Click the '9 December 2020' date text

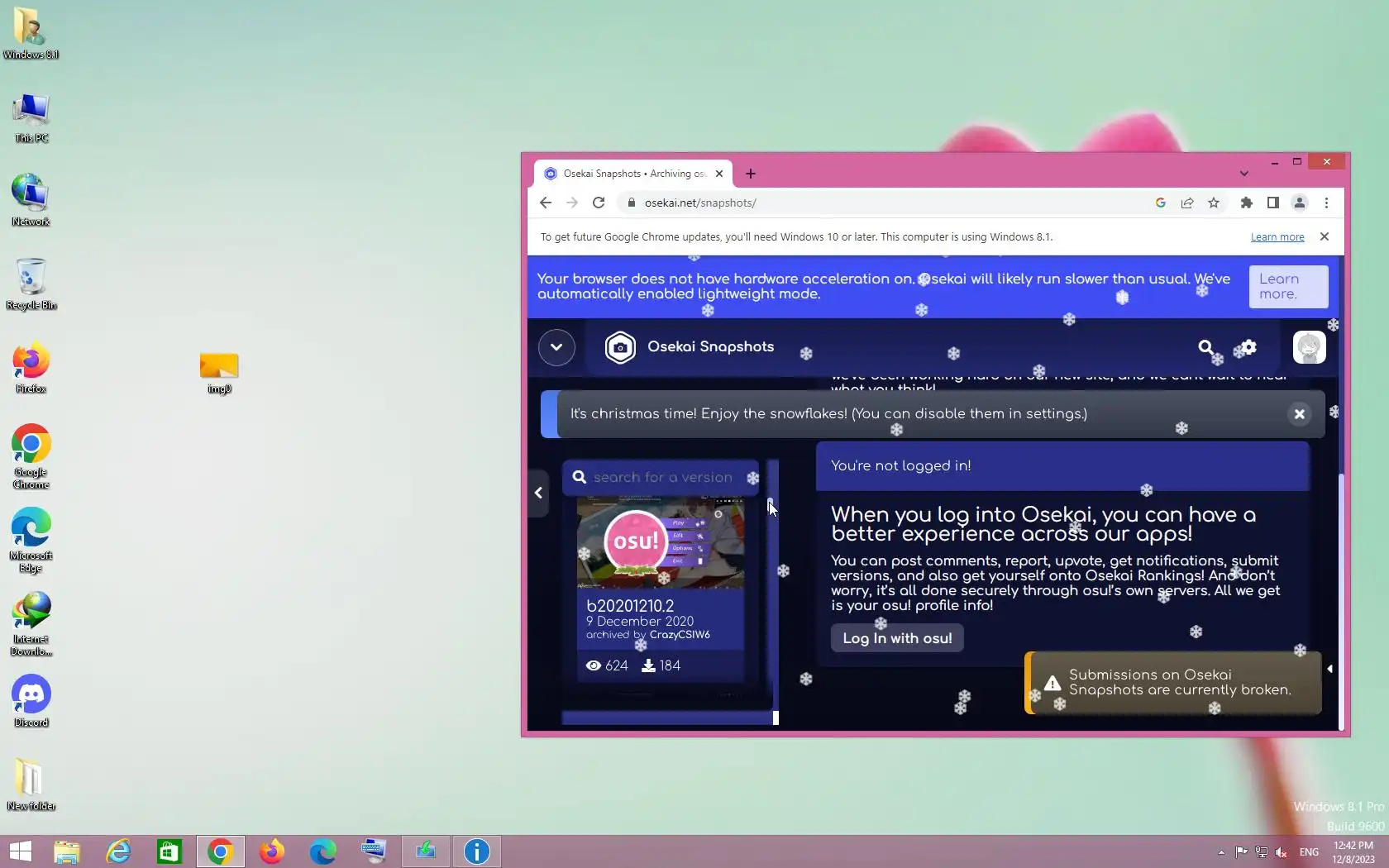640,622
